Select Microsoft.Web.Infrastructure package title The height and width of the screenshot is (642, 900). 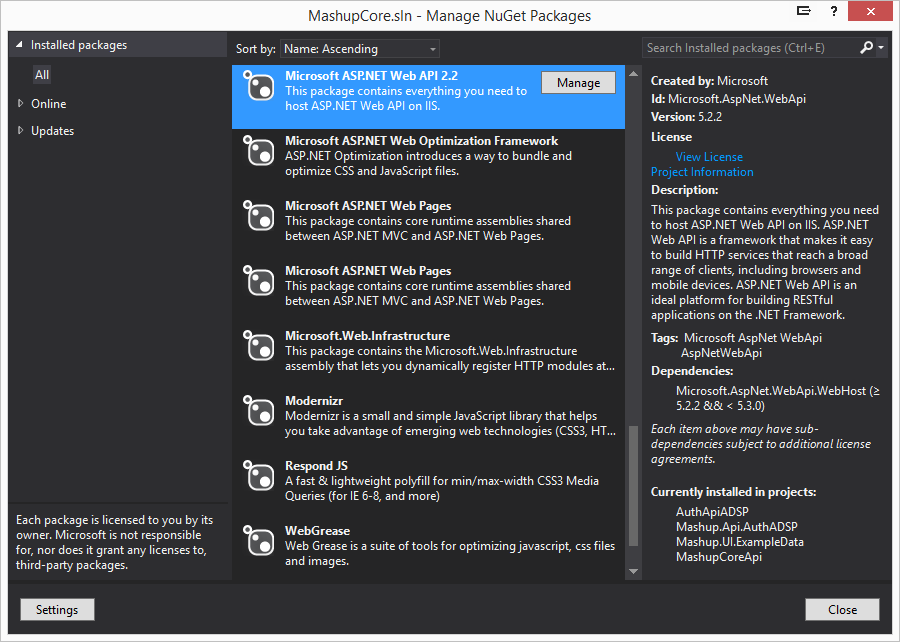click(367, 336)
